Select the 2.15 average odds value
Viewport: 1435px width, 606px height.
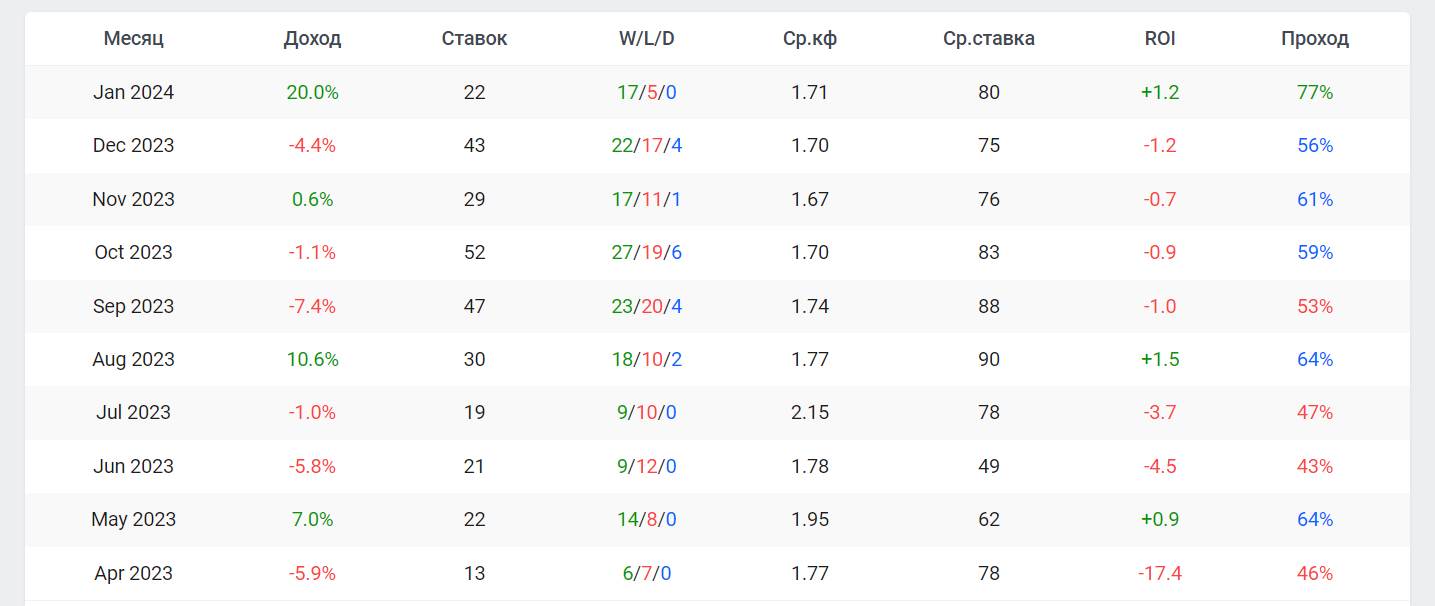coord(810,412)
